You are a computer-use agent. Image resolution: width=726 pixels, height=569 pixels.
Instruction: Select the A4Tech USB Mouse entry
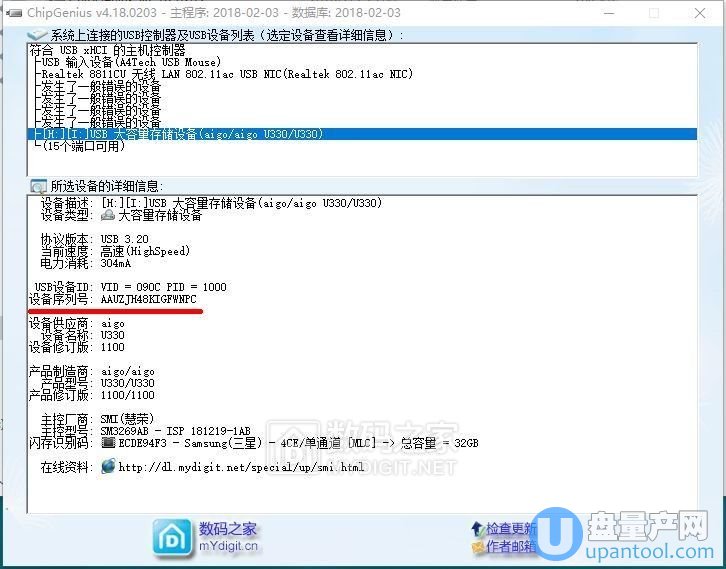pyautogui.click(x=132, y=62)
